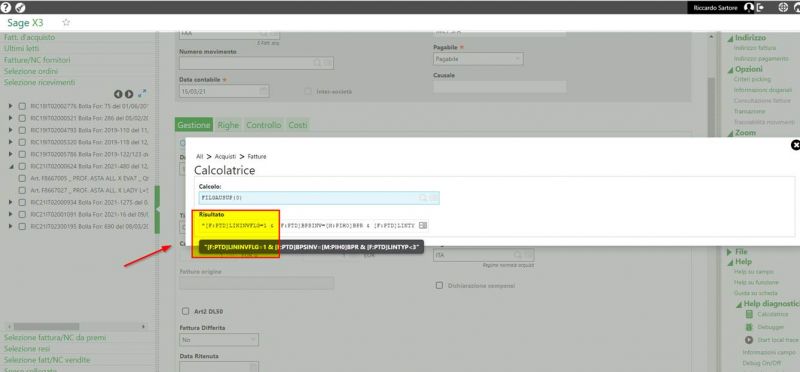The height and width of the screenshot is (372, 800).
Task: Click the Sage X3 logo
Action: [x=26, y=23]
